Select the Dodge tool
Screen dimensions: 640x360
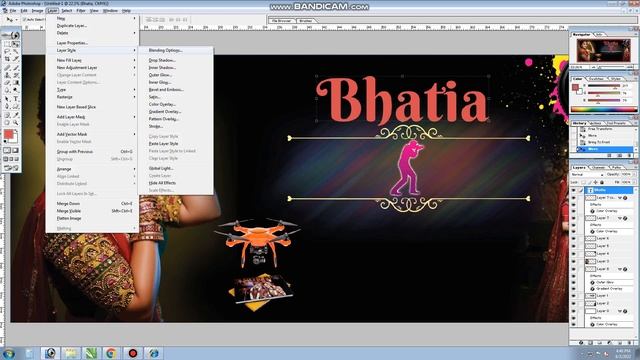(x=16, y=90)
